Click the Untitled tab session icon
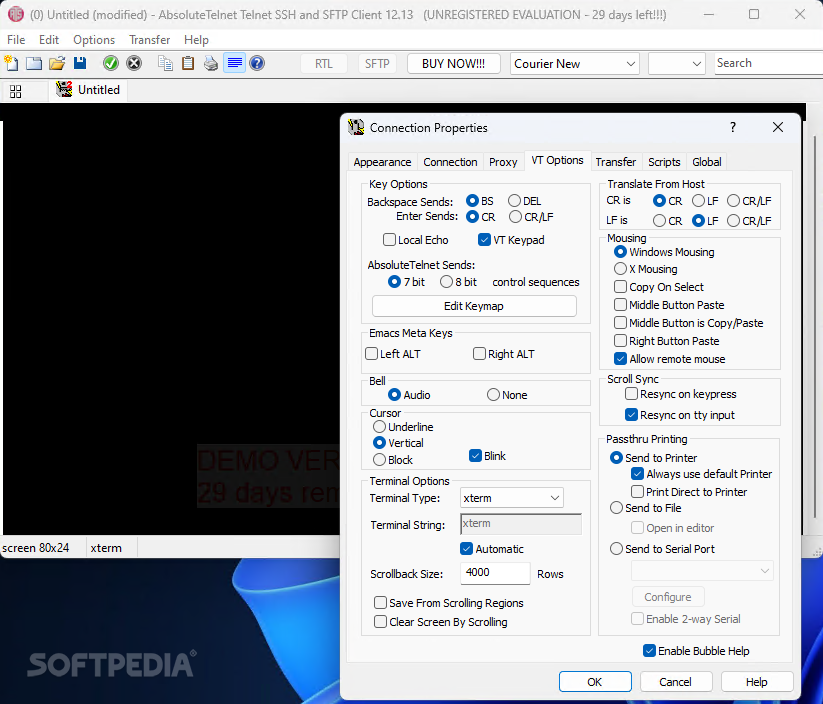 [64, 89]
